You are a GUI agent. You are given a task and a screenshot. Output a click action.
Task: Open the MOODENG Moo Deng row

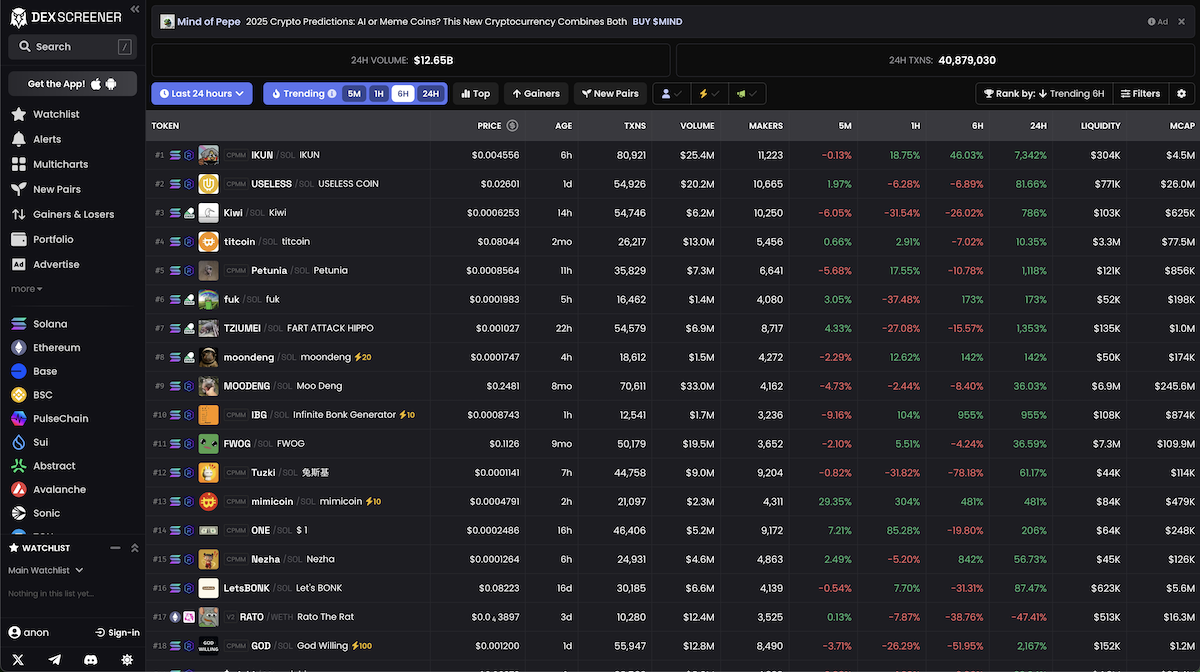pos(673,386)
